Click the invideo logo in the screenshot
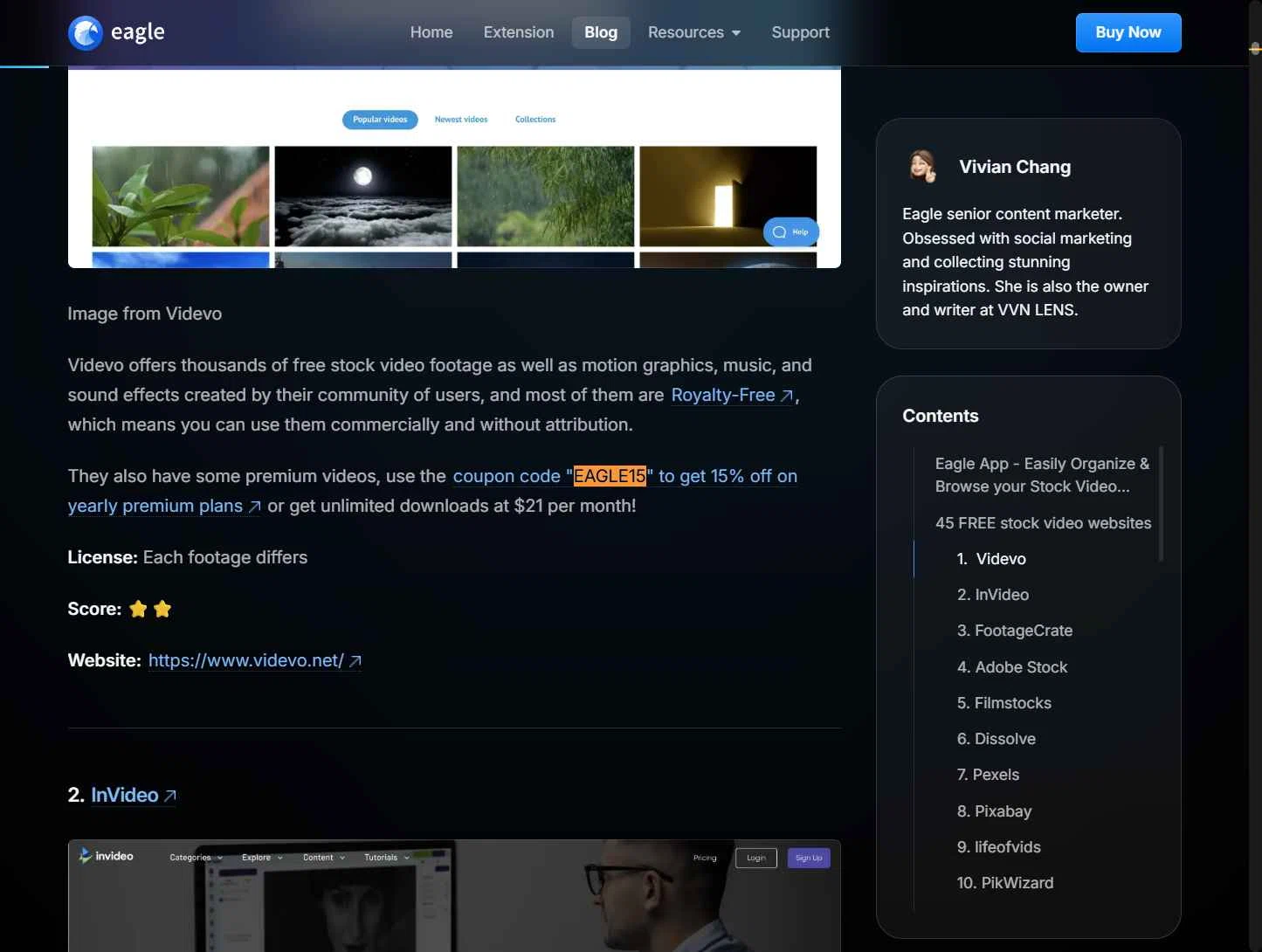This screenshot has width=1262, height=952. [106, 856]
